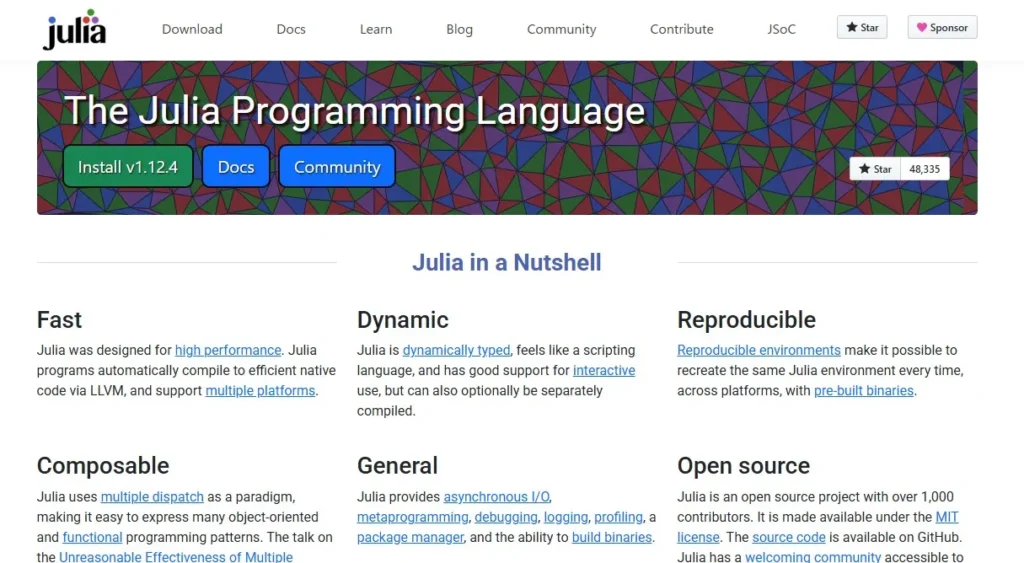Click the blue Docs banner button

[x=236, y=167]
